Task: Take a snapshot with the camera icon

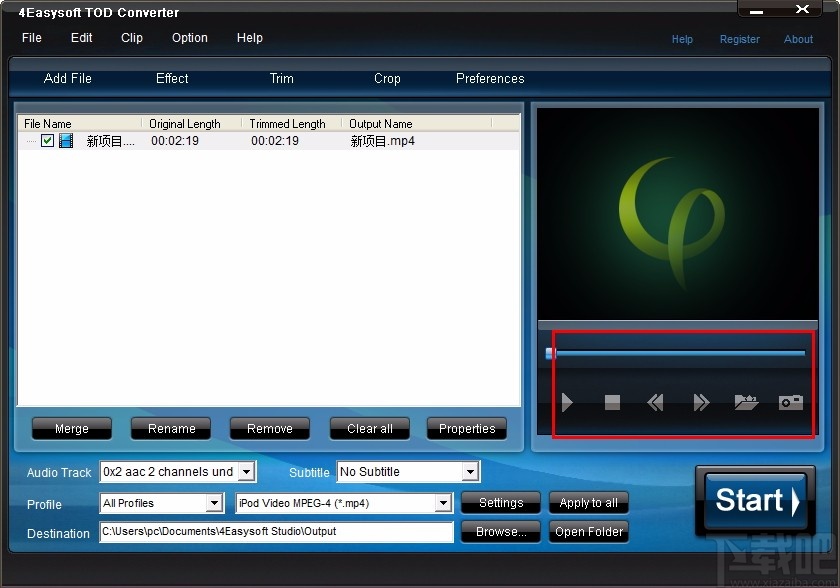Action: tap(790, 402)
